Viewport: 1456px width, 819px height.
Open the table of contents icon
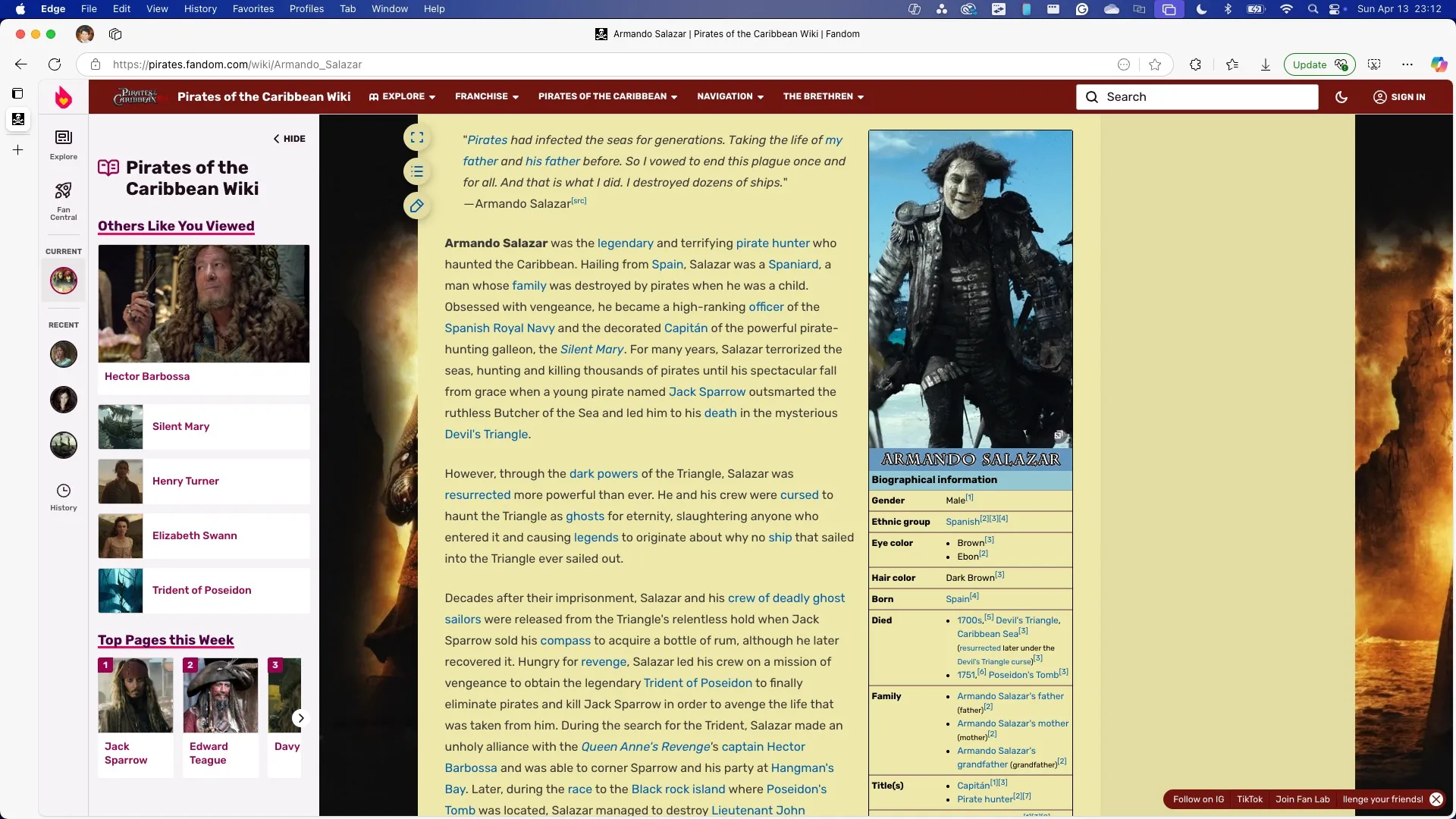(418, 171)
